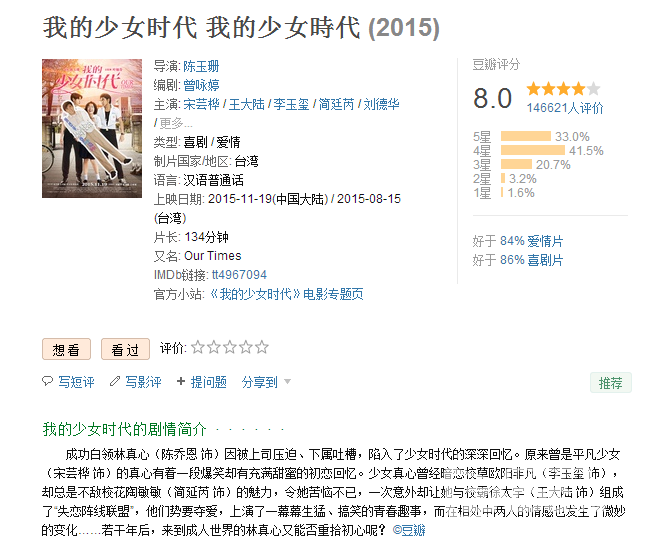Mark movie as 想看
654x553 pixels.
[66, 349]
